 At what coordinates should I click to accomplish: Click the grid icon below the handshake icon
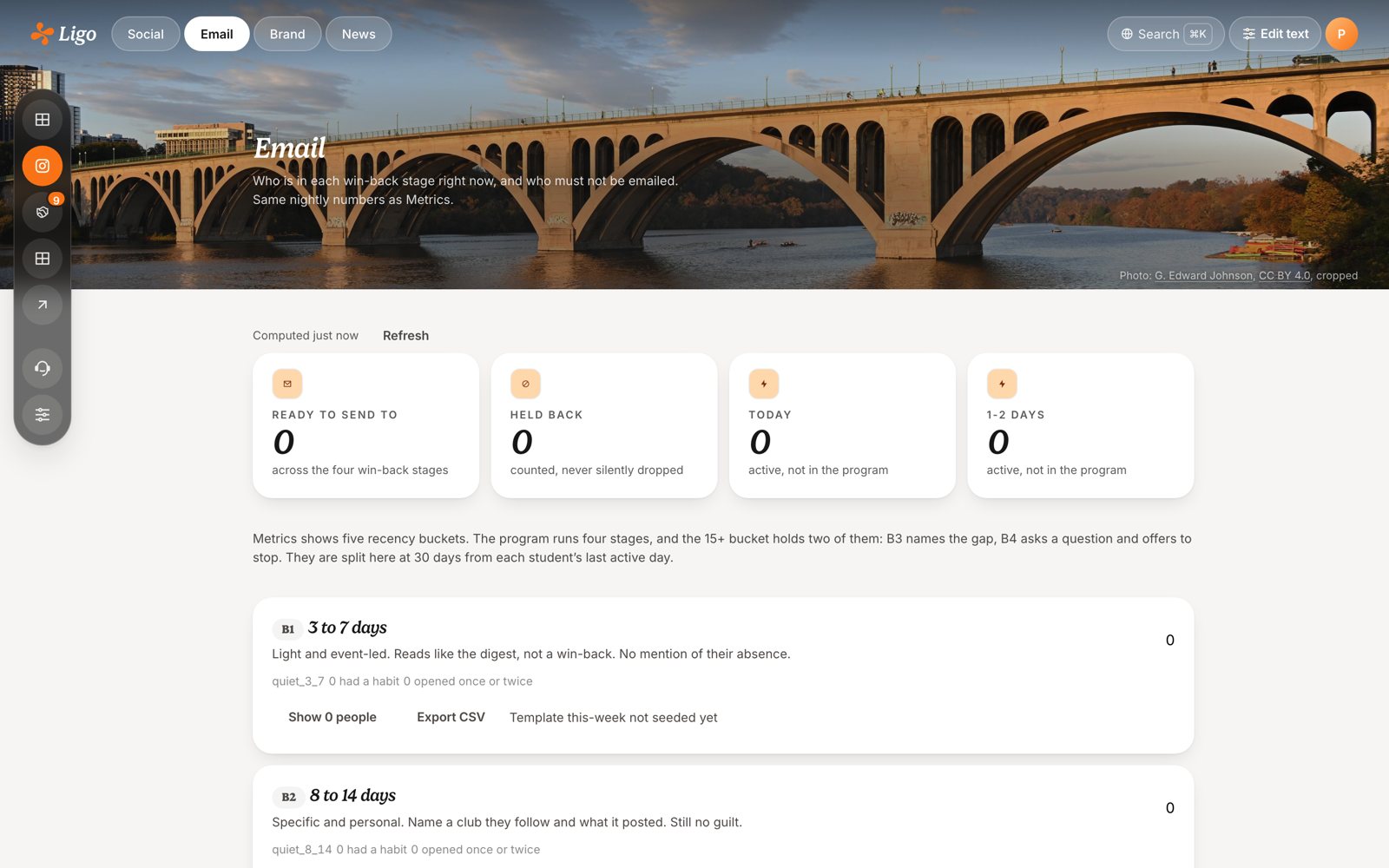42,259
